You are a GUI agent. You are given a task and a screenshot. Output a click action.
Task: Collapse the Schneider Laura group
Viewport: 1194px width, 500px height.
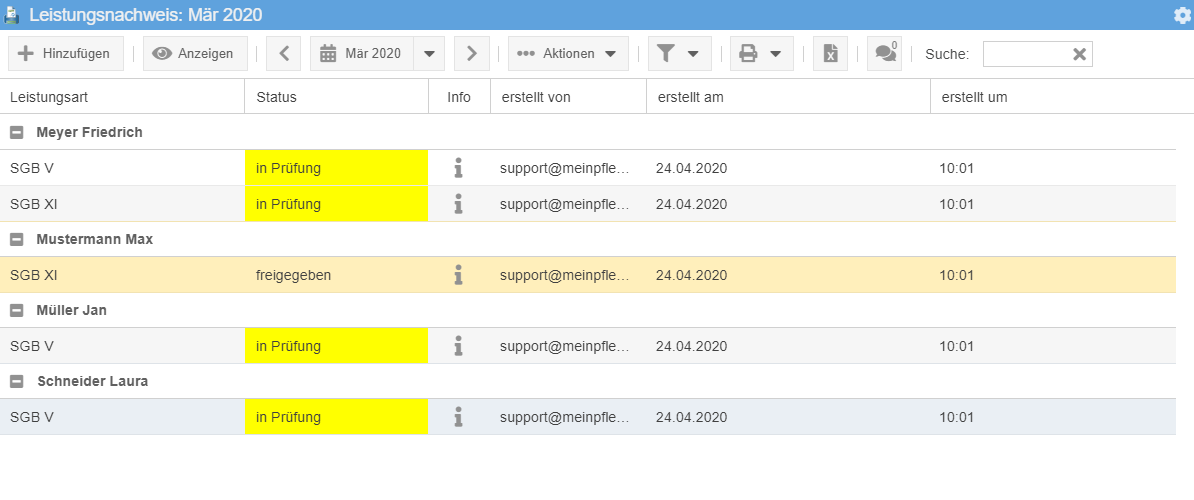17,382
